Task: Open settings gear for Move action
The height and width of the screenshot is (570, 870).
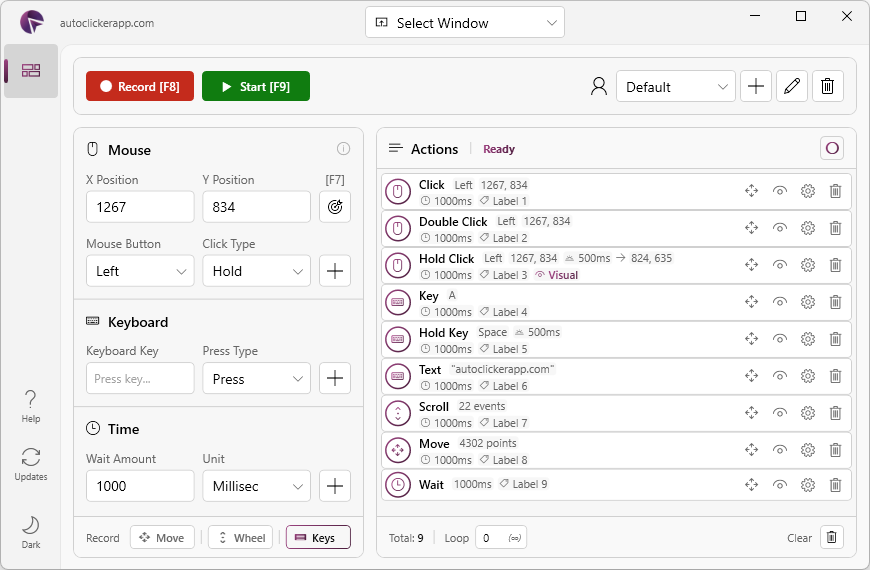Action: pos(808,450)
